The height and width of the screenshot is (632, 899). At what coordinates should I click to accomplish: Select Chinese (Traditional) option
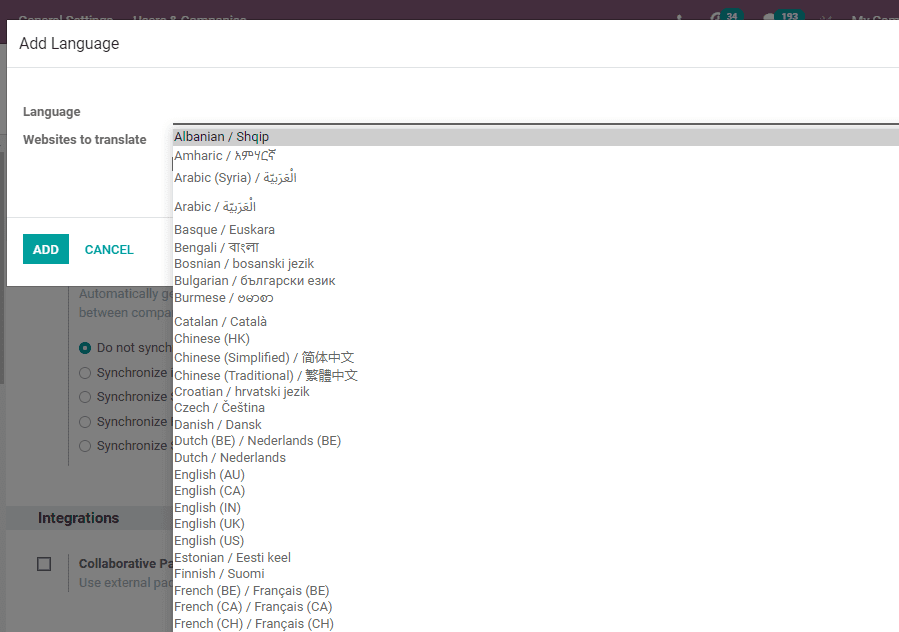(536, 376)
